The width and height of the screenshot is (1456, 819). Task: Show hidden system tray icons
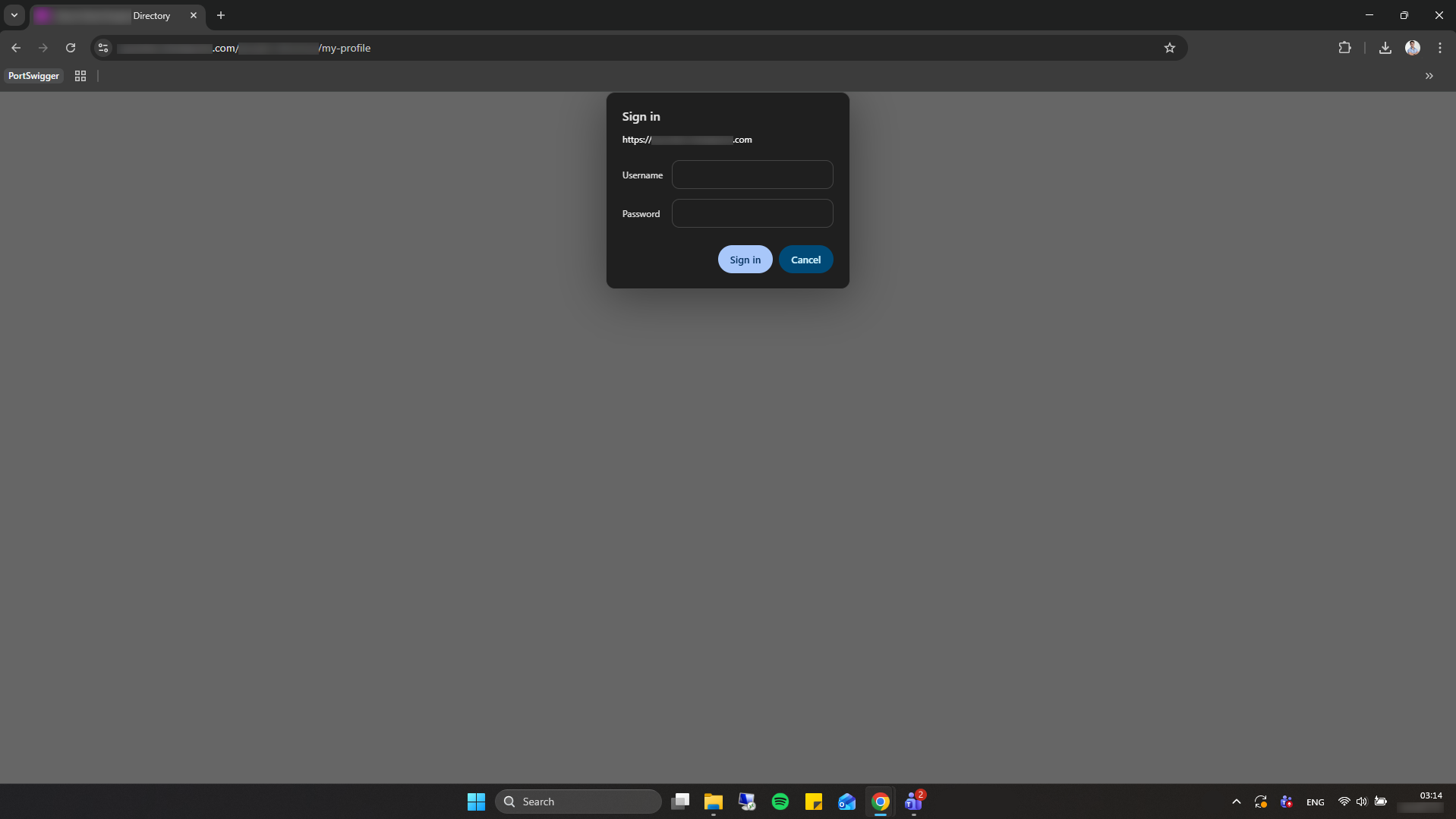click(x=1236, y=802)
